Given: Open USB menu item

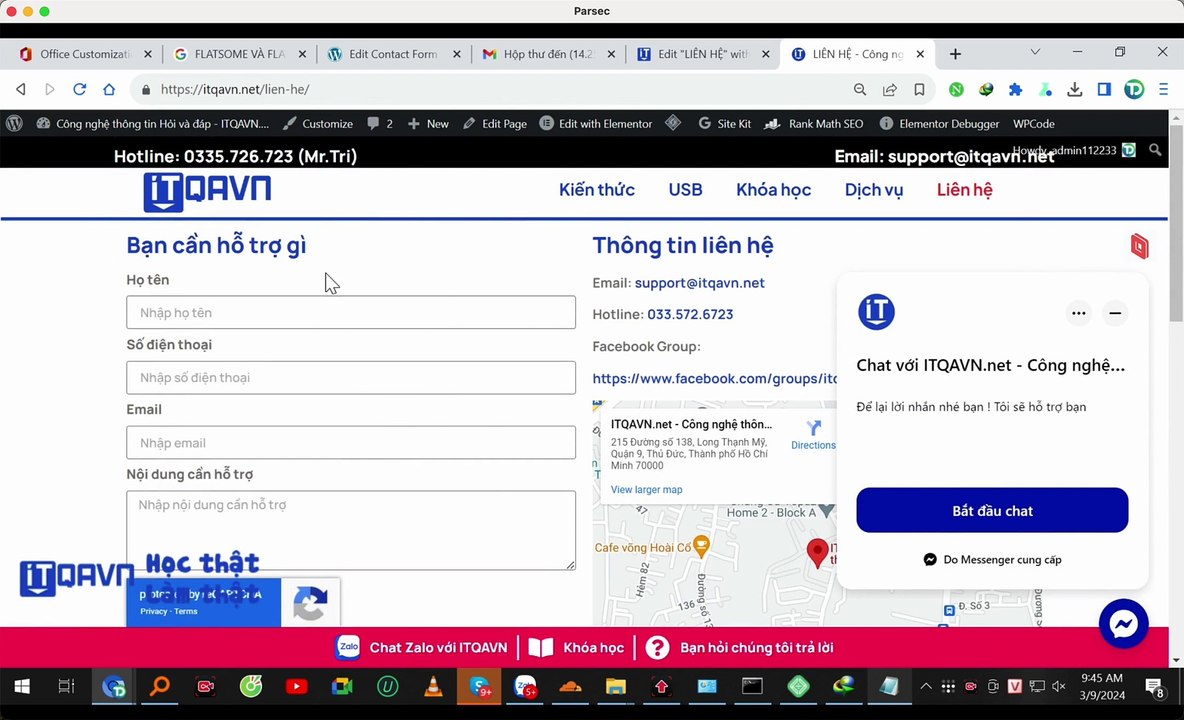Looking at the screenshot, I should [x=686, y=190].
